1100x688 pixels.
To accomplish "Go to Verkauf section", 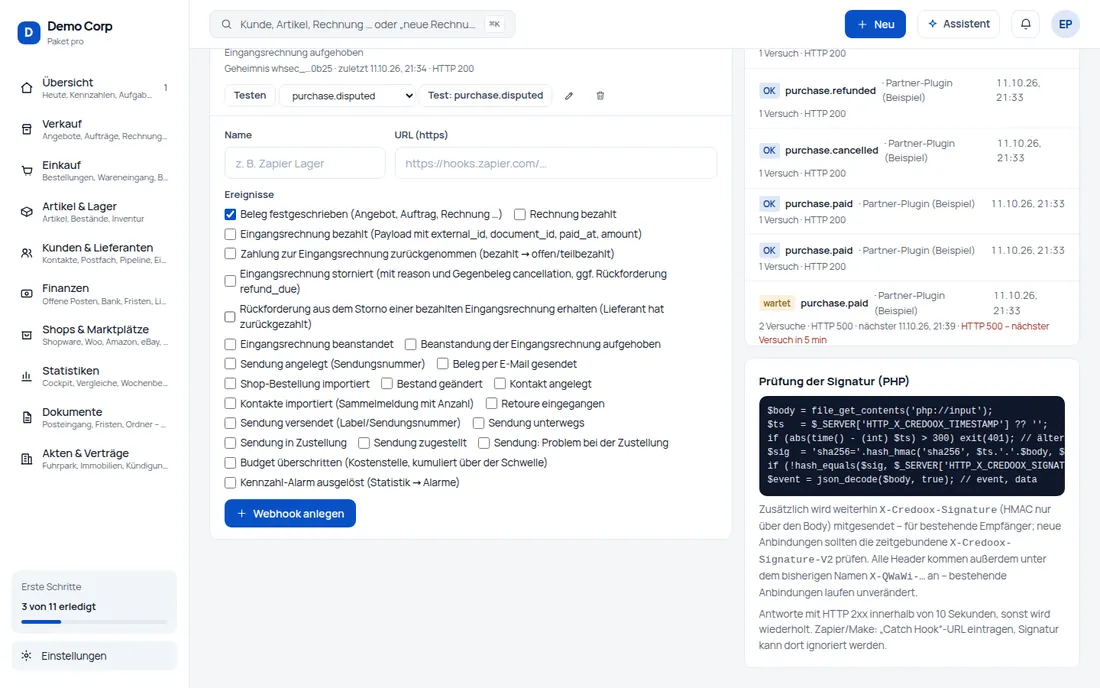I will coord(94,129).
